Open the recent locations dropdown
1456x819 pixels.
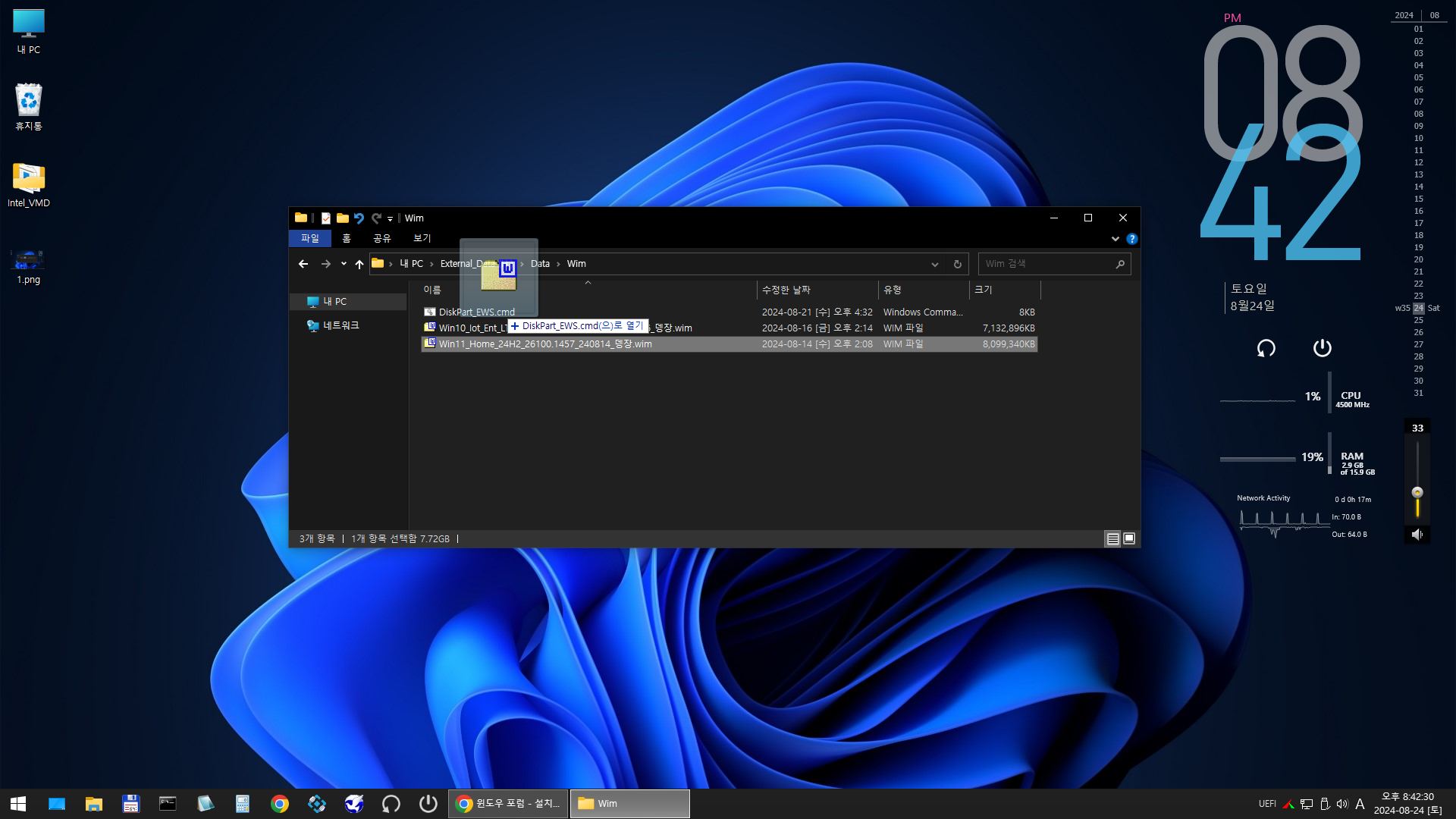(x=344, y=264)
